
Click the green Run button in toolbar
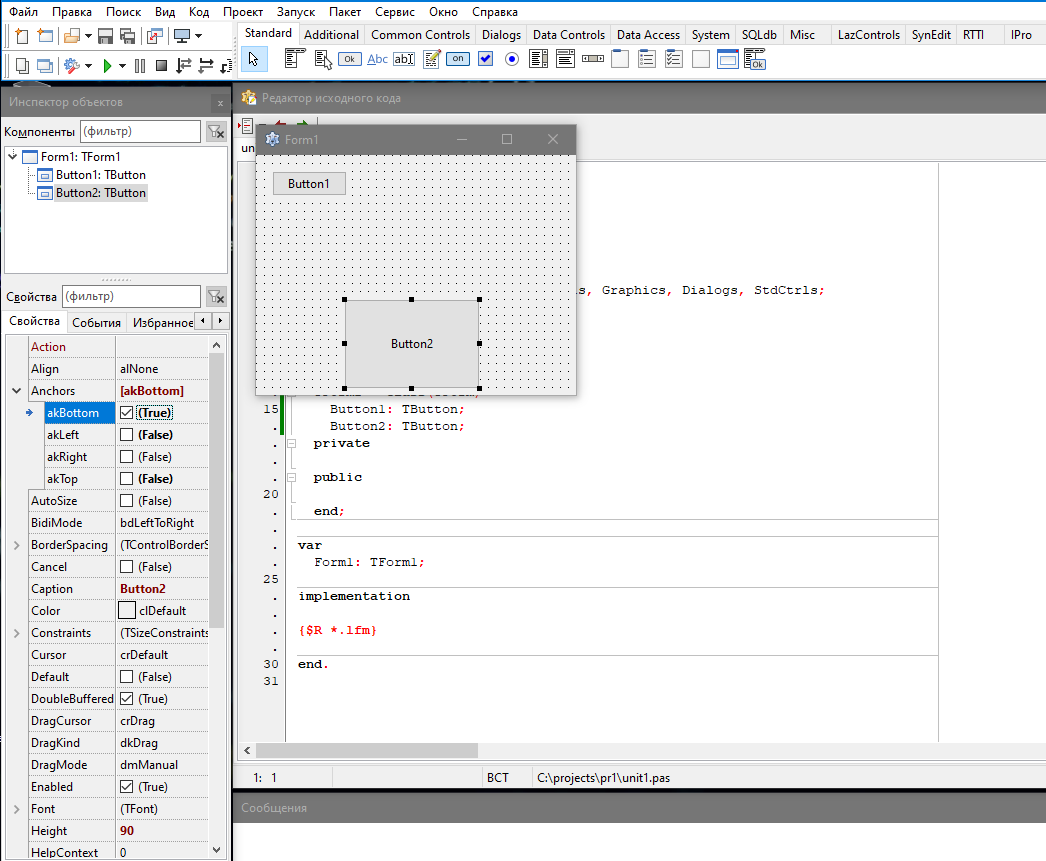[x=106, y=66]
